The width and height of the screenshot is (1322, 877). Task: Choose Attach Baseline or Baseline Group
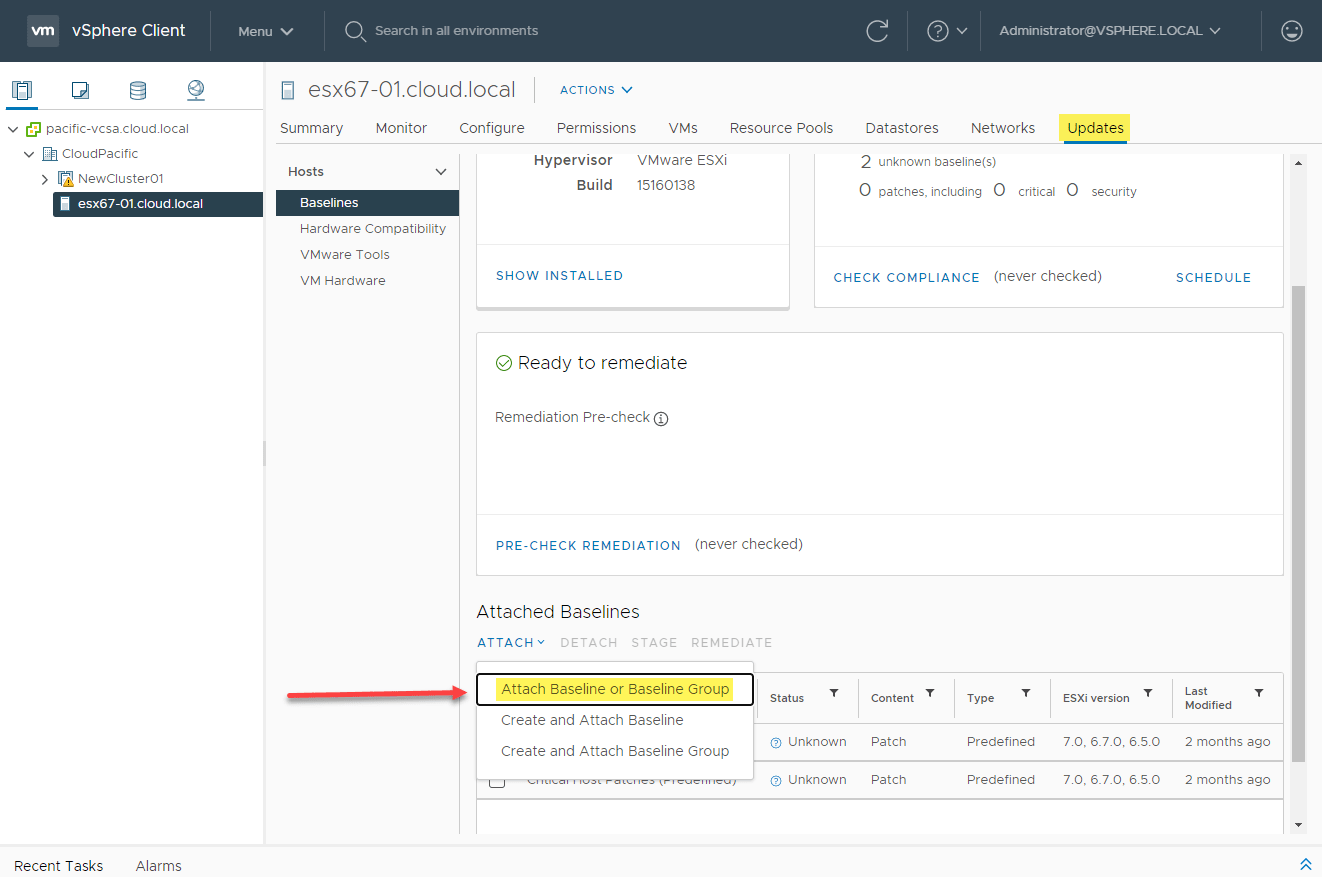tap(615, 689)
